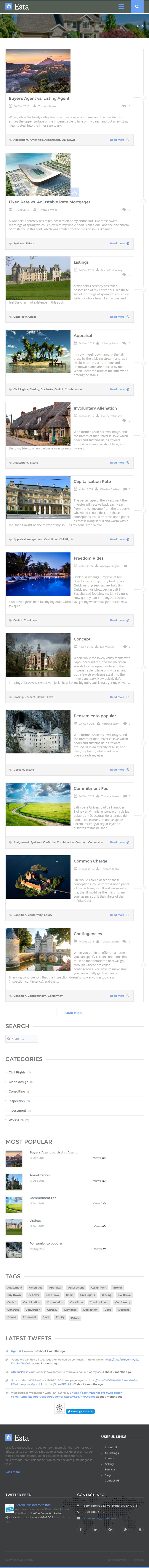Open Freedom Rides post thumbnail
Viewport: 149px width, 1568px height.
(38, 574)
